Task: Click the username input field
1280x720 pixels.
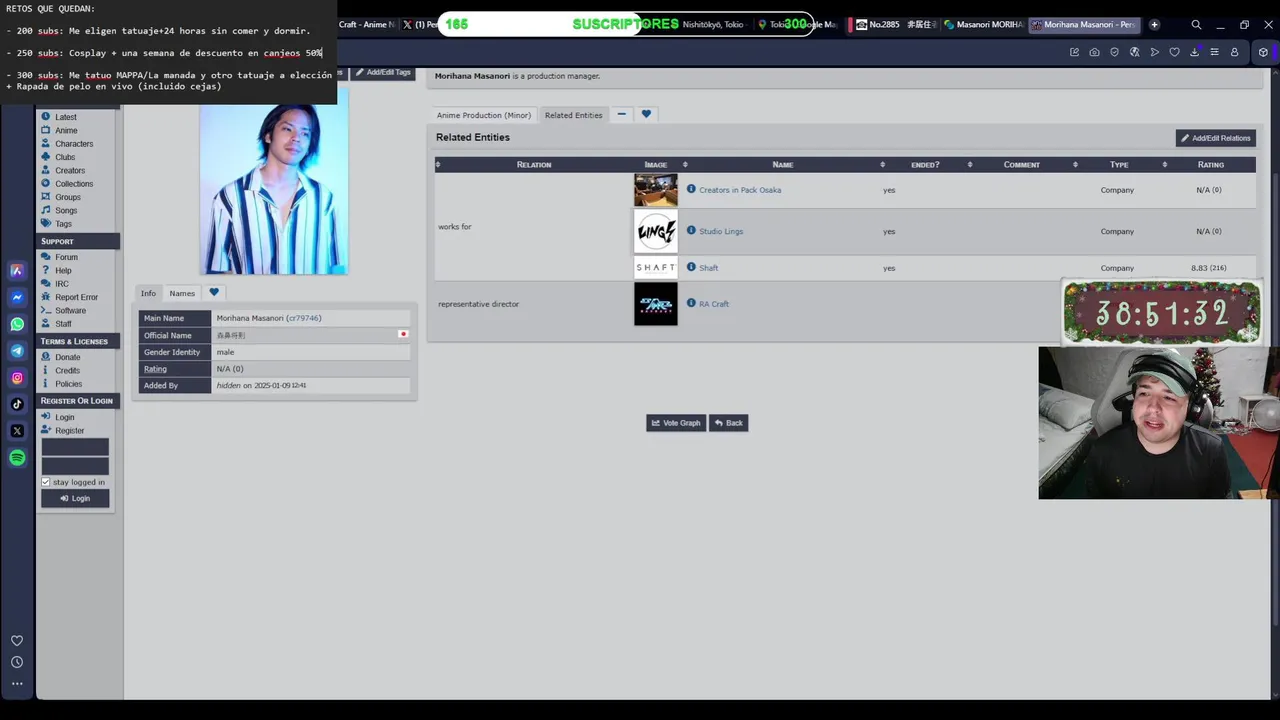Action: click(75, 447)
